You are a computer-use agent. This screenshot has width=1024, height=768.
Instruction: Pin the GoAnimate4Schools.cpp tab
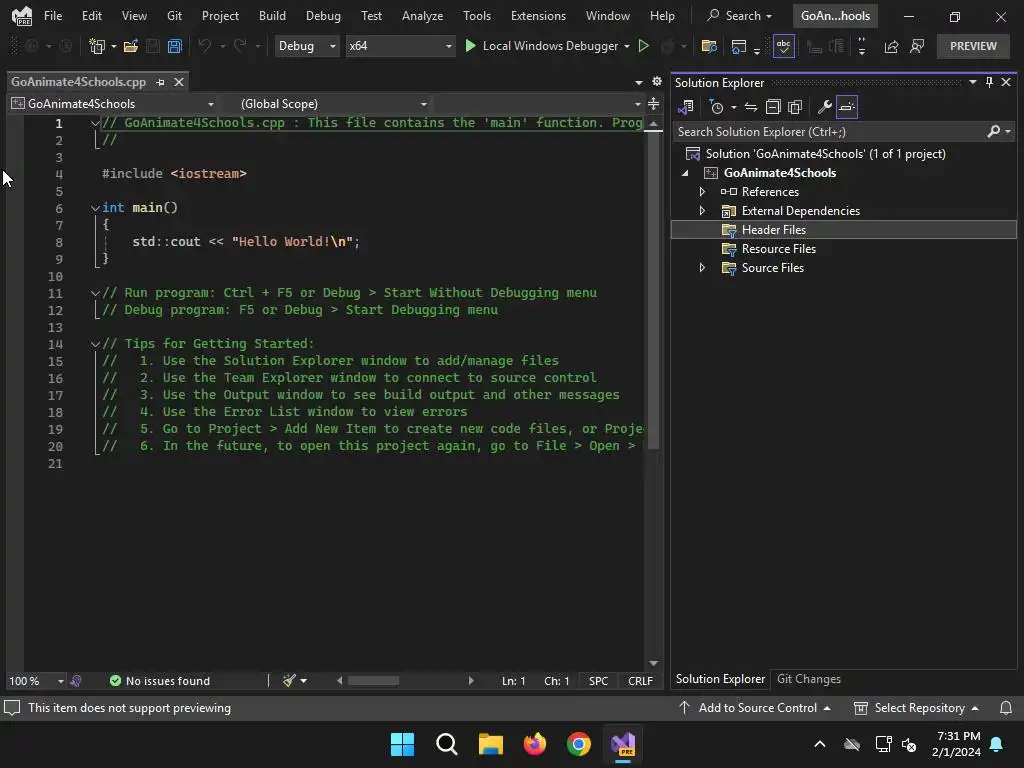click(x=161, y=82)
